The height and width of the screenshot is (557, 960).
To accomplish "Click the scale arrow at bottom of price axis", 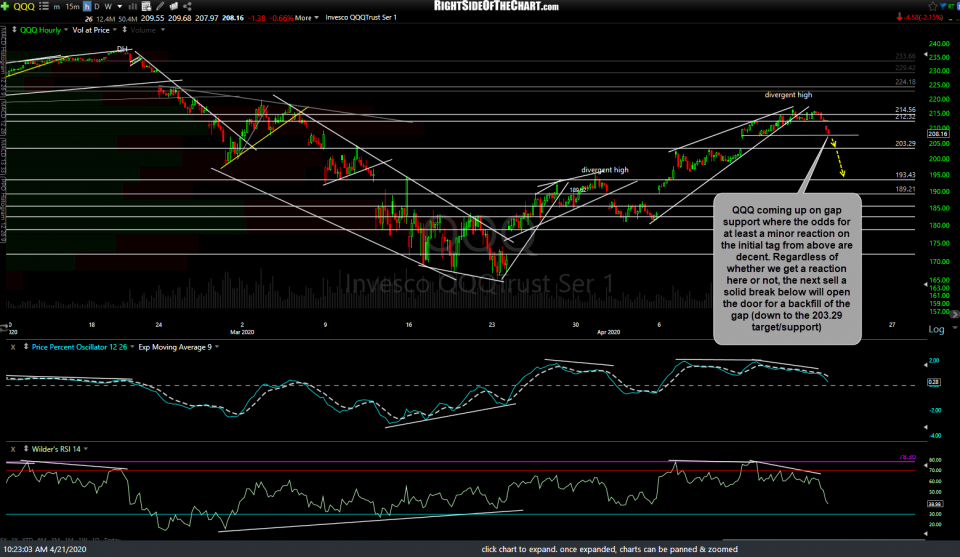I will [925, 285].
